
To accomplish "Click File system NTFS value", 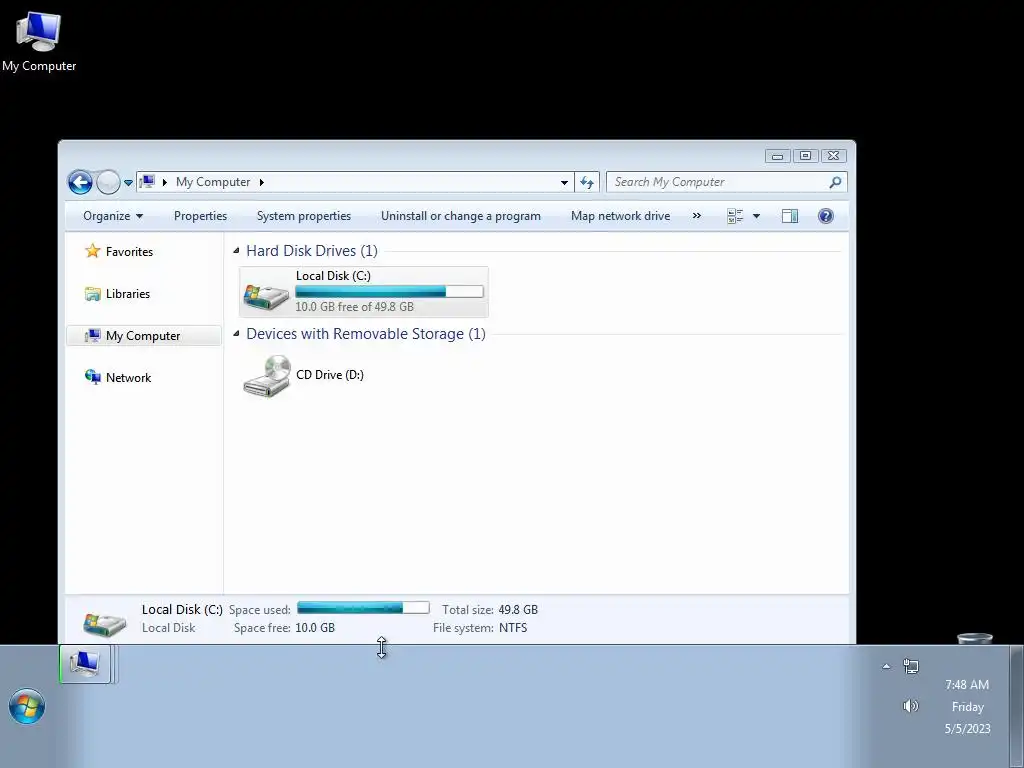I will pyautogui.click(x=513, y=628).
